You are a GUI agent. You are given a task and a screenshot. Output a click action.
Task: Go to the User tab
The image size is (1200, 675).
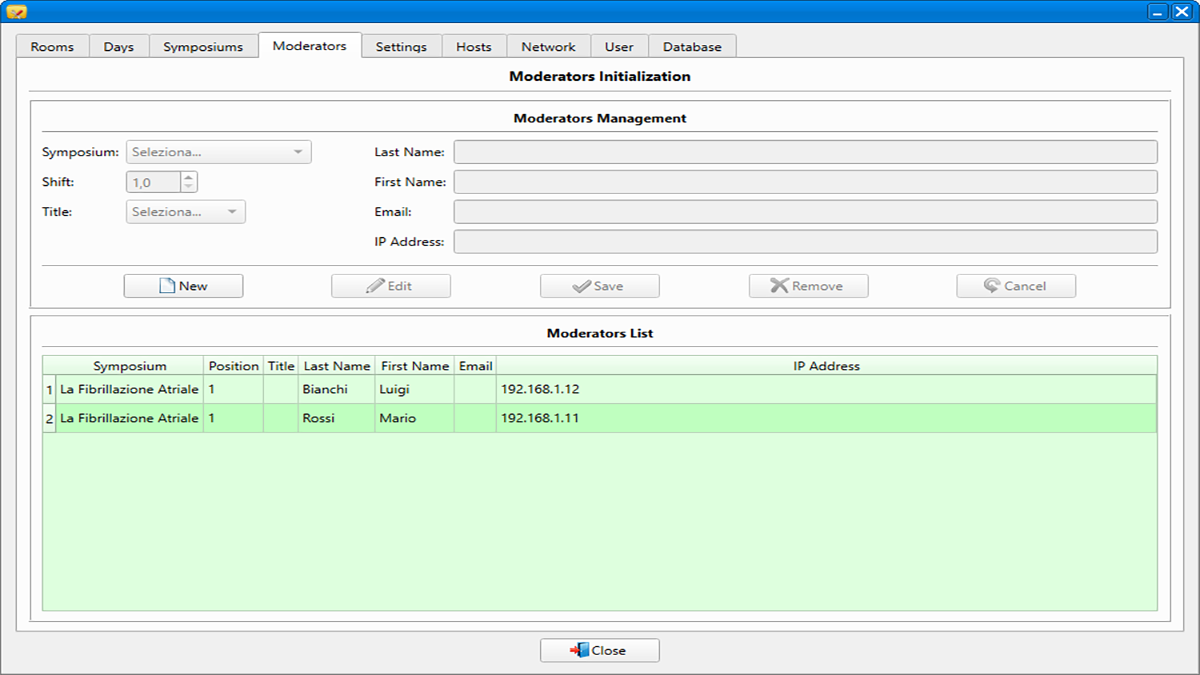pos(619,46)
